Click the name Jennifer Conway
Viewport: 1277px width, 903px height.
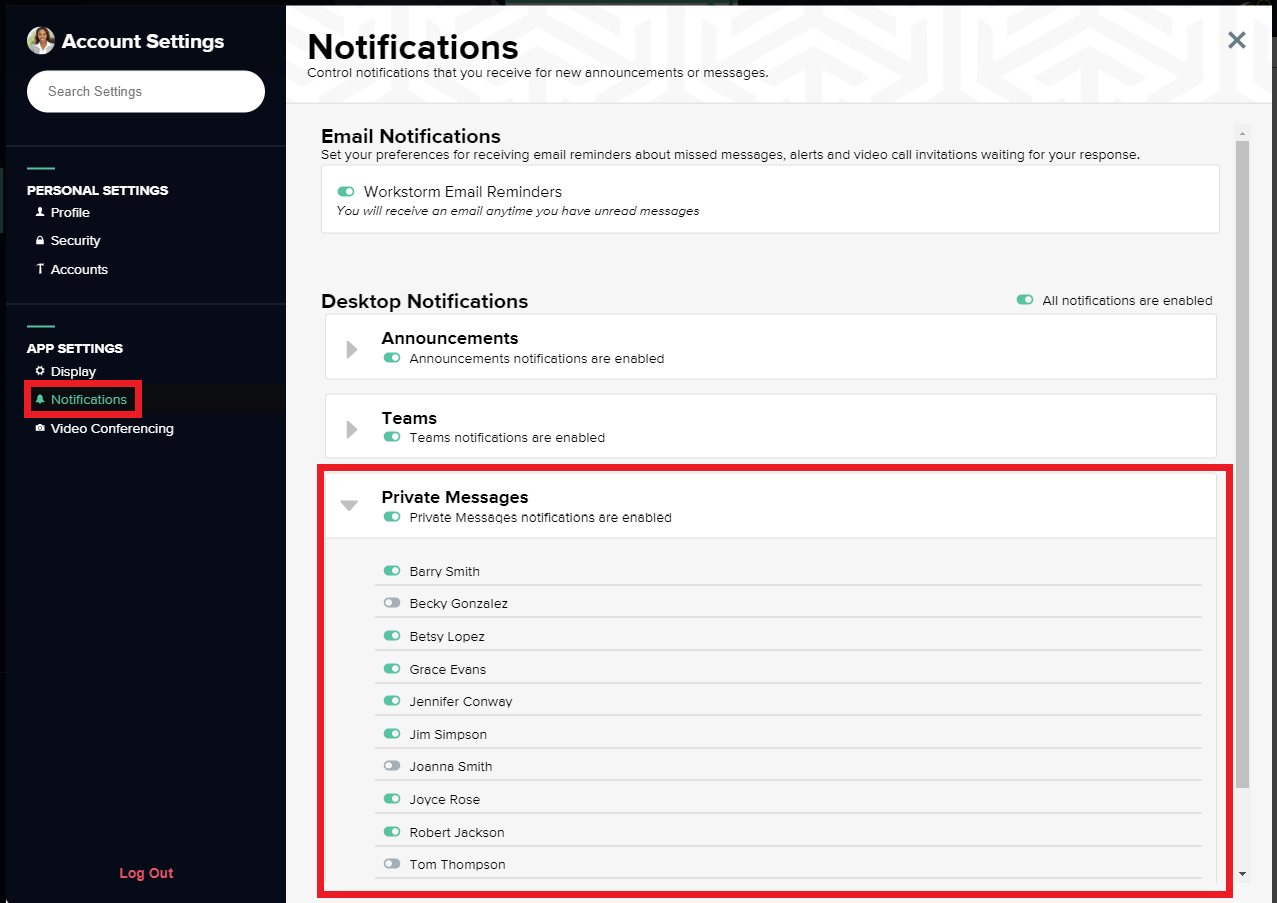[x=461, y=701]
